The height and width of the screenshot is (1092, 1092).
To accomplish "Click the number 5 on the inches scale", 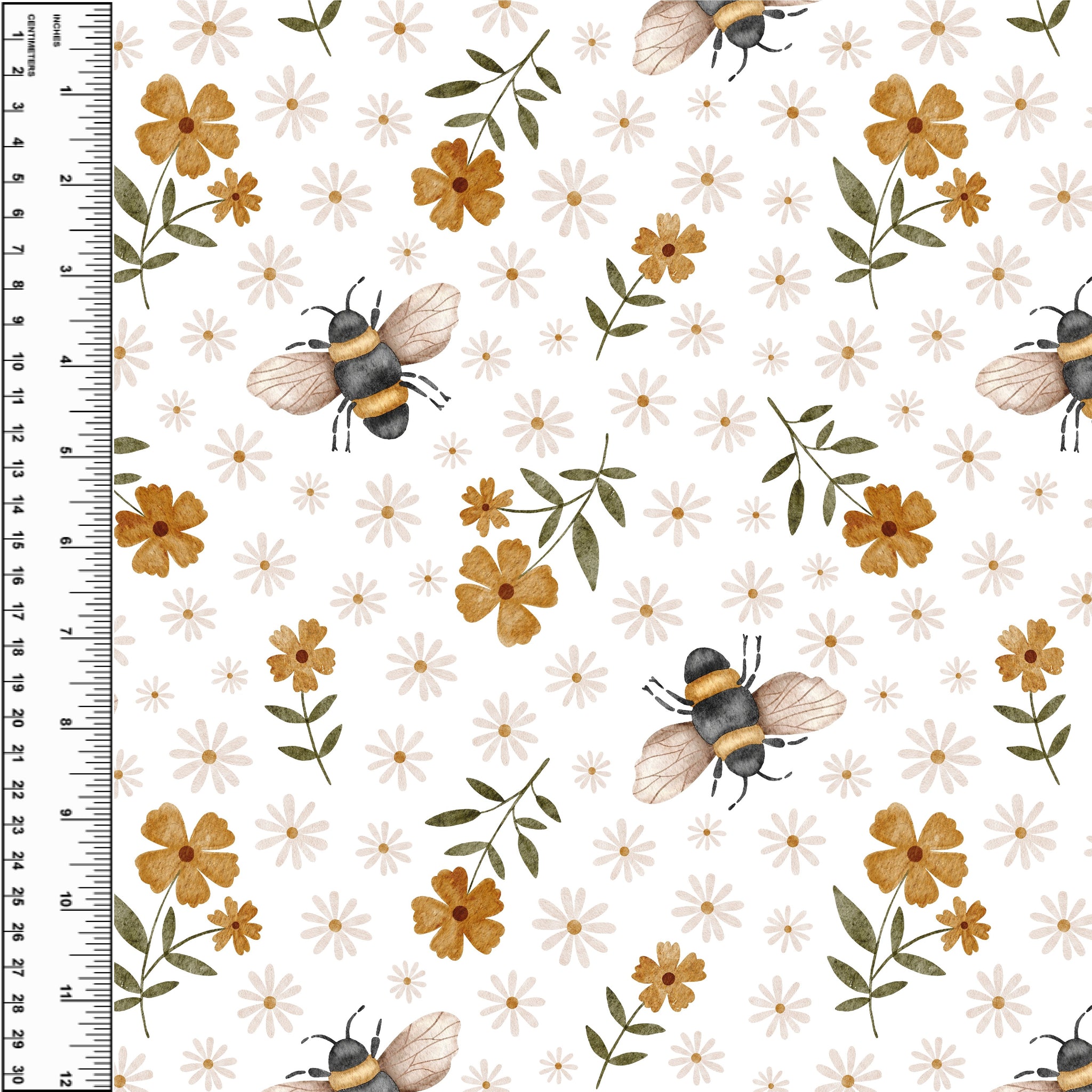I will pos(66,451).
